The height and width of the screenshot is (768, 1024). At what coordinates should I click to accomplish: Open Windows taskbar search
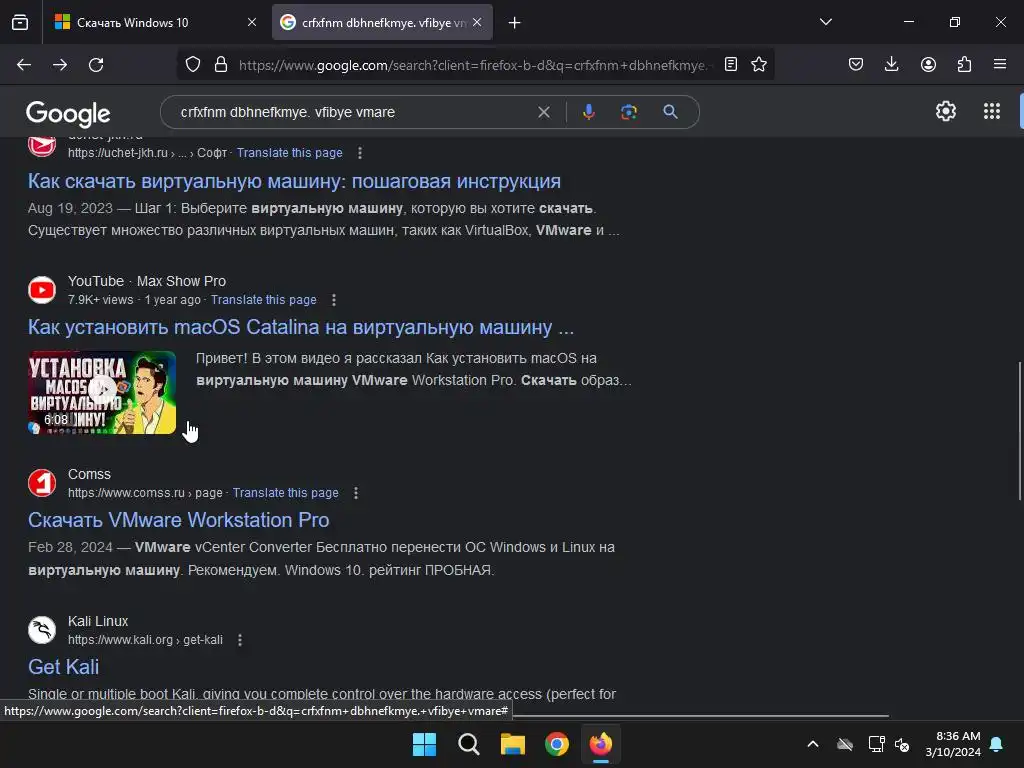[x=469, y=744]
